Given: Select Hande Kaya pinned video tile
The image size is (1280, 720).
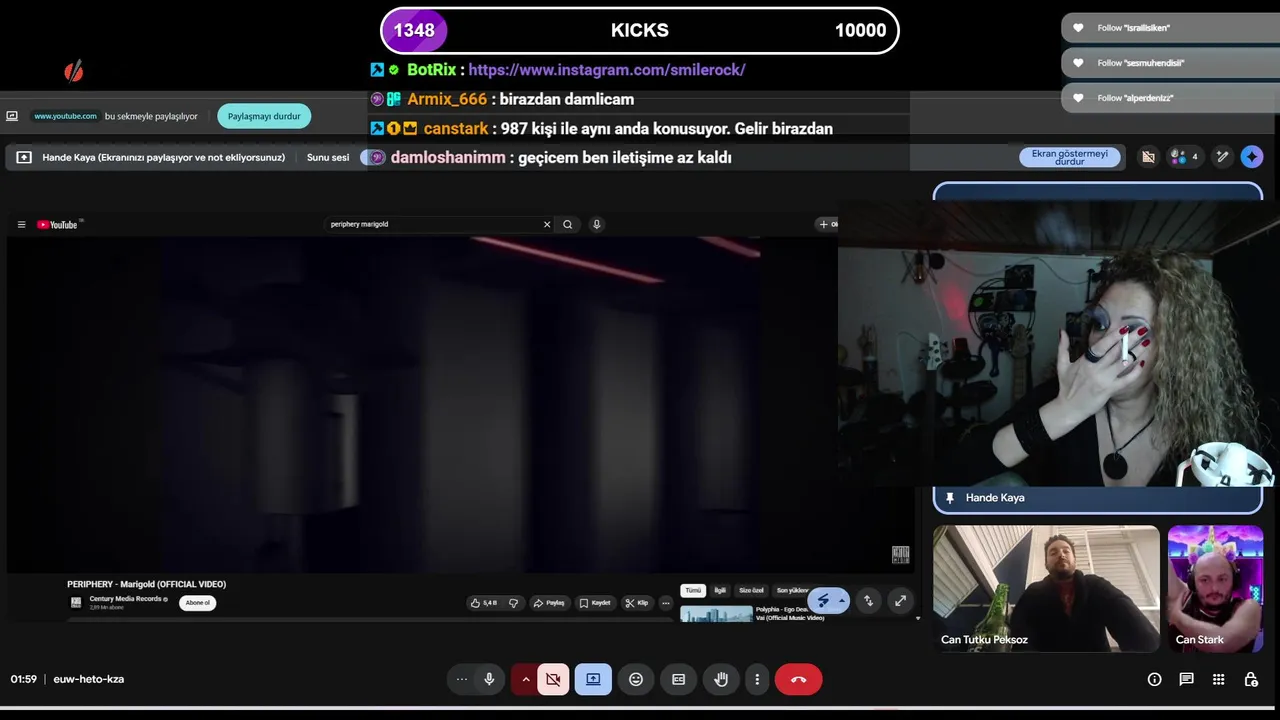Looking at the screenshot, I should click(1098, 348).
